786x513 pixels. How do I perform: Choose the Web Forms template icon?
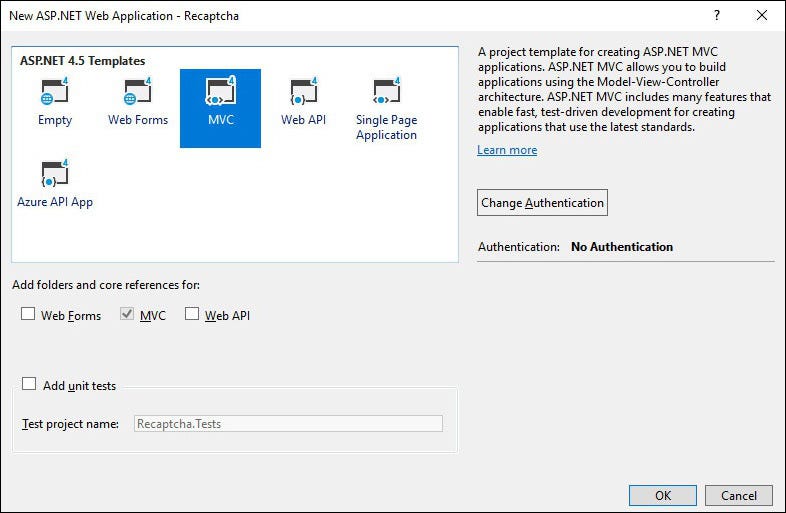138,92
